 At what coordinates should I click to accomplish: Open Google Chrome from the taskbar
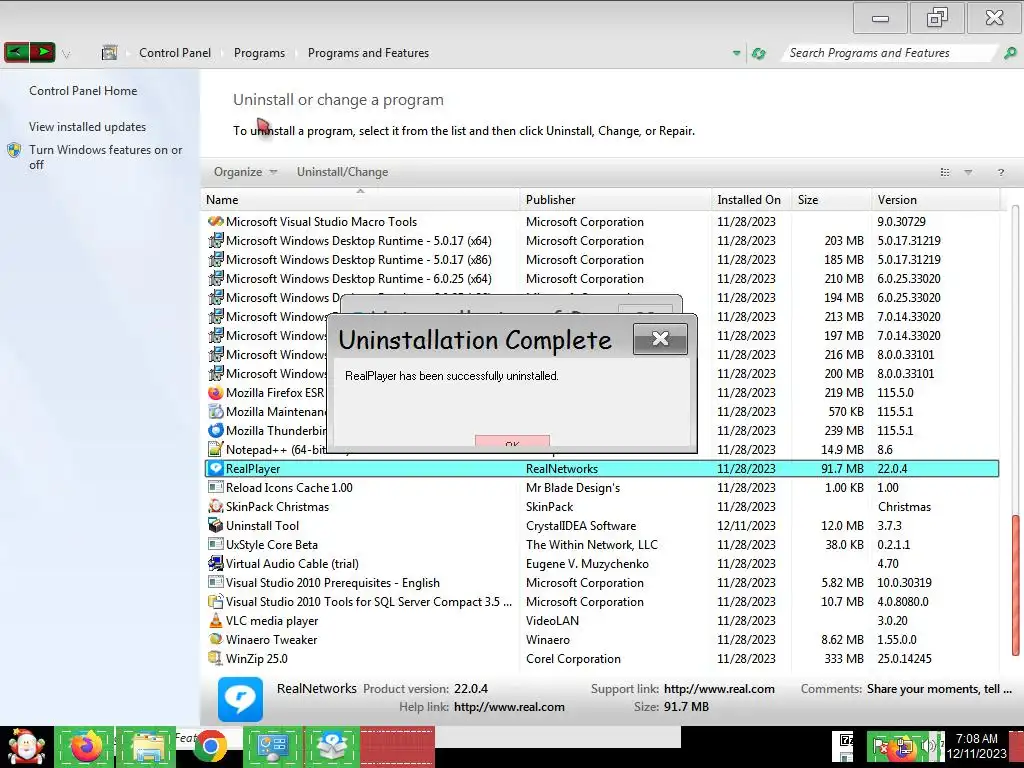click(210, 746)
